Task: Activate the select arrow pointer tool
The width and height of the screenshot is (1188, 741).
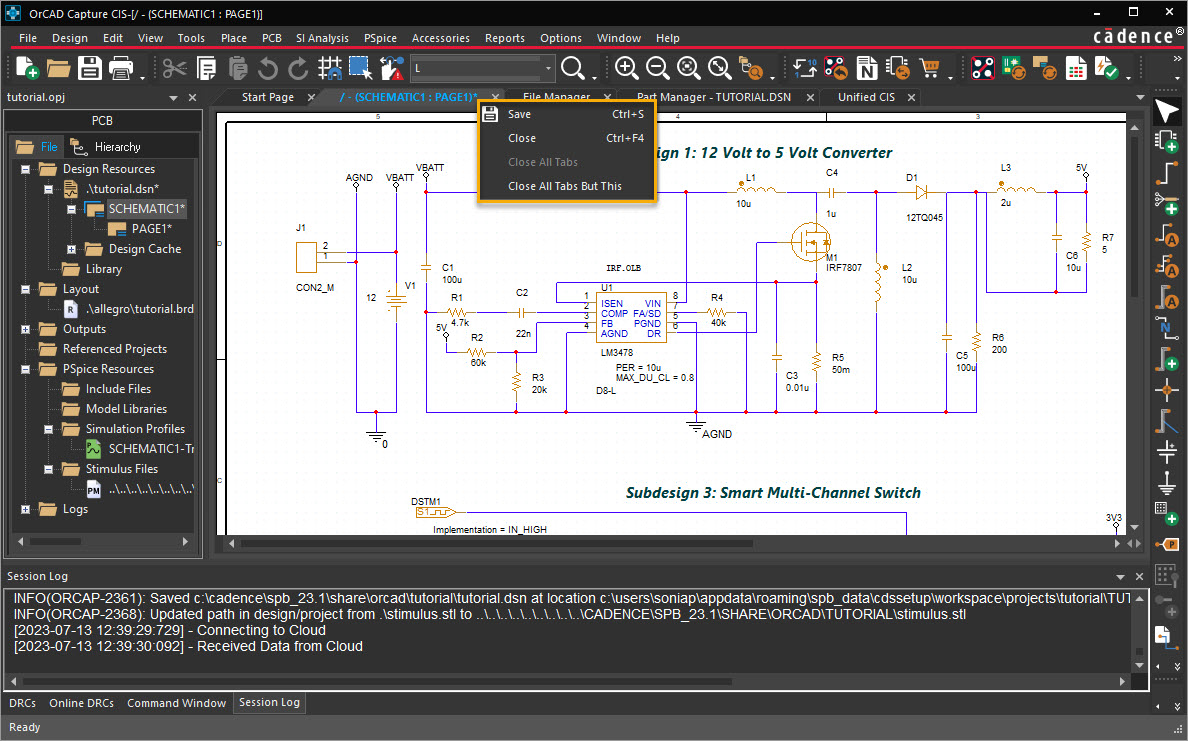Action: (x=1166, y=110)
